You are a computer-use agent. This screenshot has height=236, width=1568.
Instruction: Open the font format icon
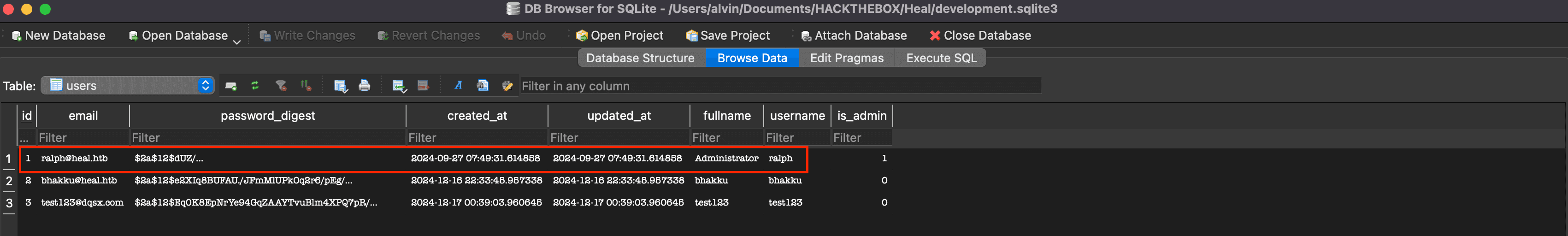pos(458,86)
